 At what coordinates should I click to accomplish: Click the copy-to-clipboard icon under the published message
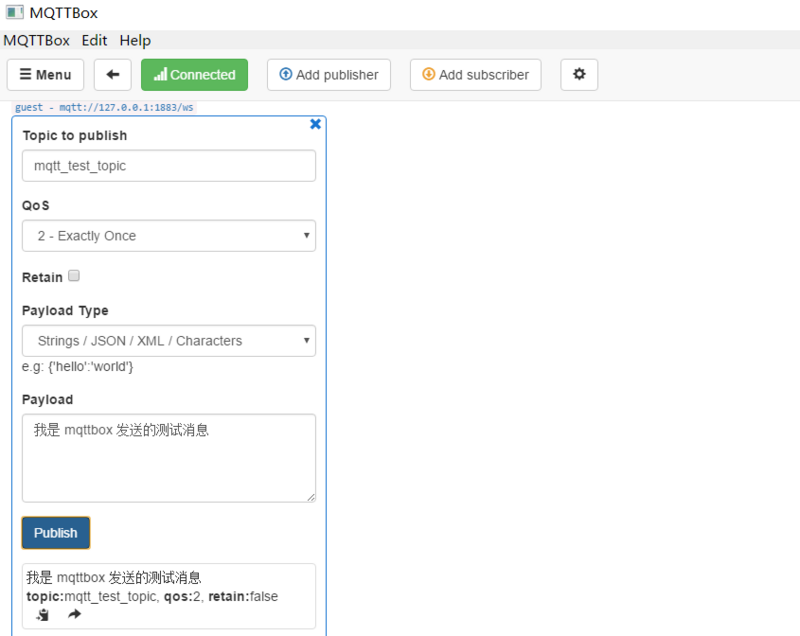[41, 615]
